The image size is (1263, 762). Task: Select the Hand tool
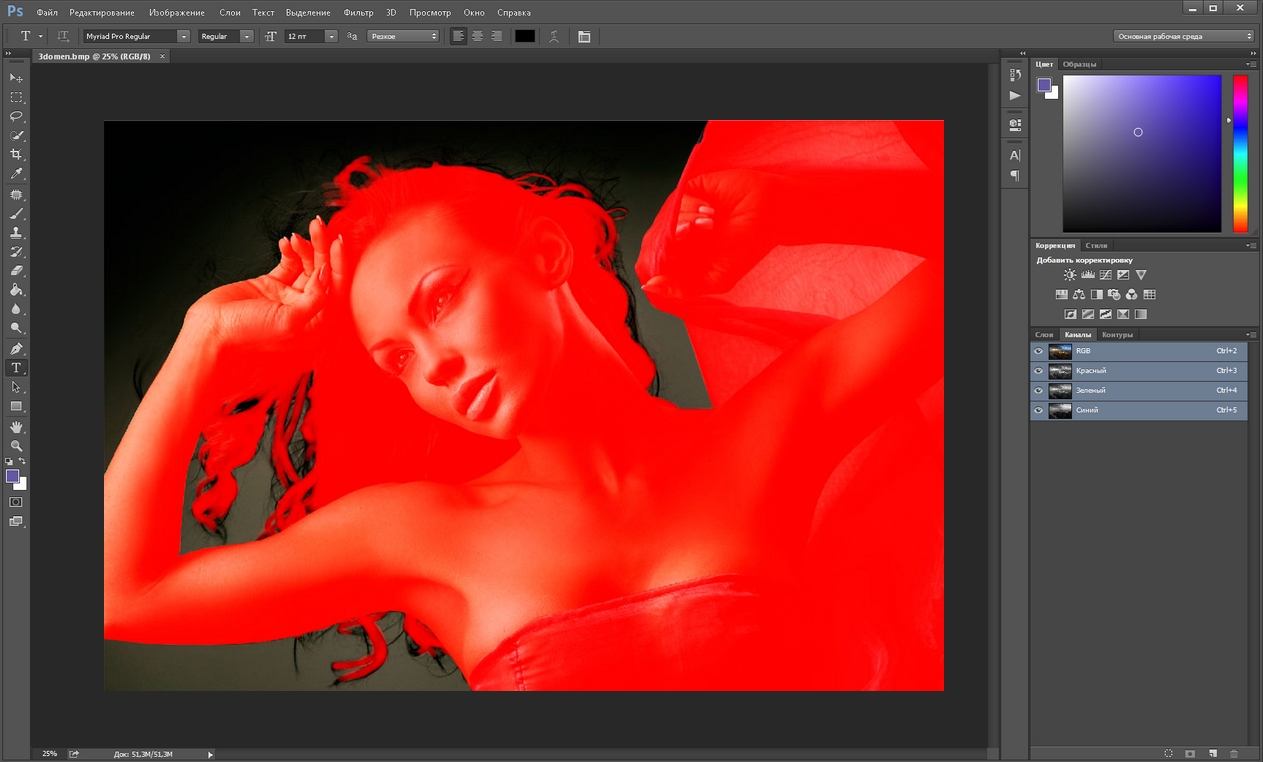16,427
